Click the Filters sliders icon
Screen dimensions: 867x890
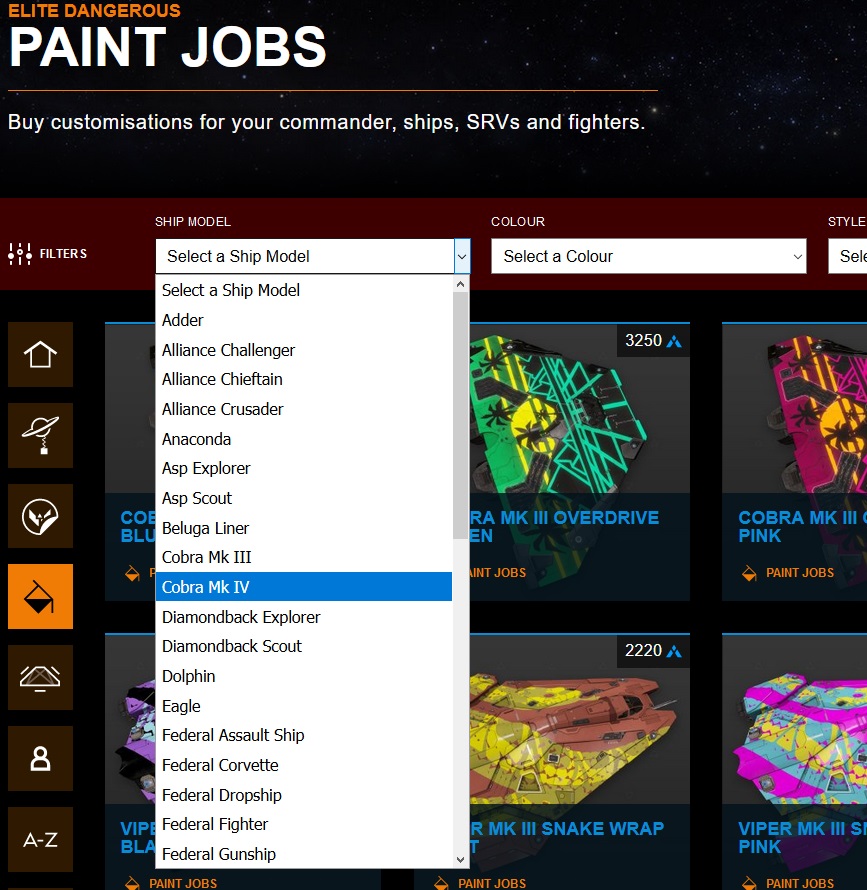(20, 254)
